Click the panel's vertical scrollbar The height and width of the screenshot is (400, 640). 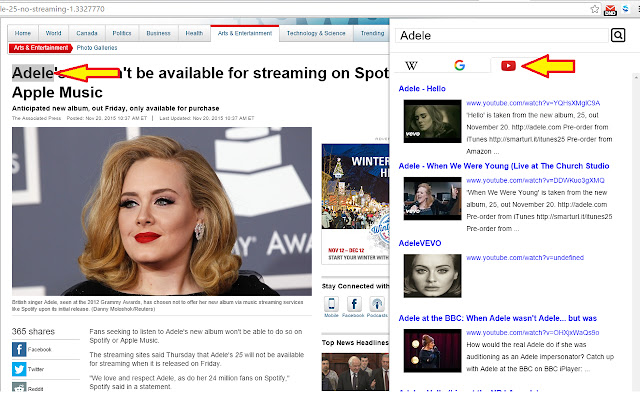636,233
